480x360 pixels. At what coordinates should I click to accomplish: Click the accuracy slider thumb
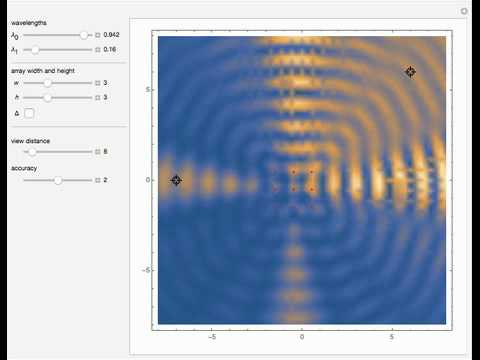tap(58, 180)
